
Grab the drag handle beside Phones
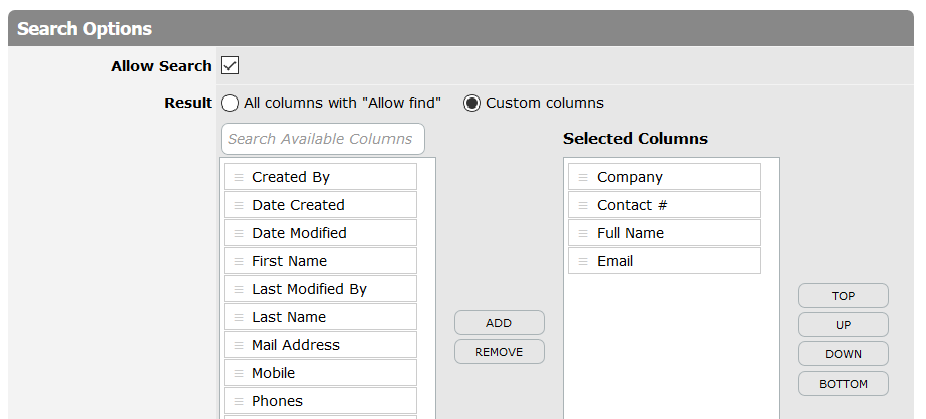click(239, 401)
